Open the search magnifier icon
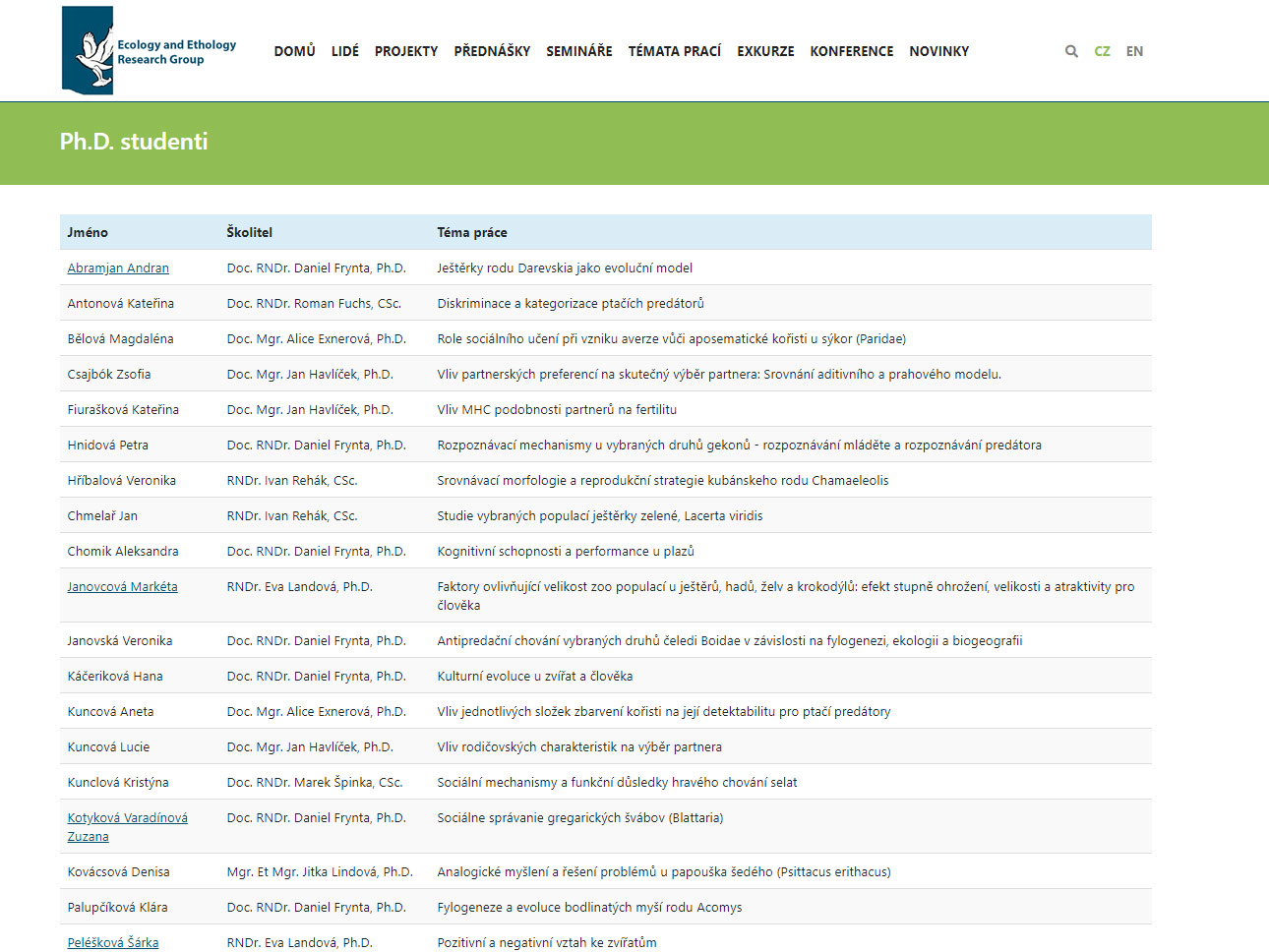This screenshot has height=952, width=1269. [1071, 51]
